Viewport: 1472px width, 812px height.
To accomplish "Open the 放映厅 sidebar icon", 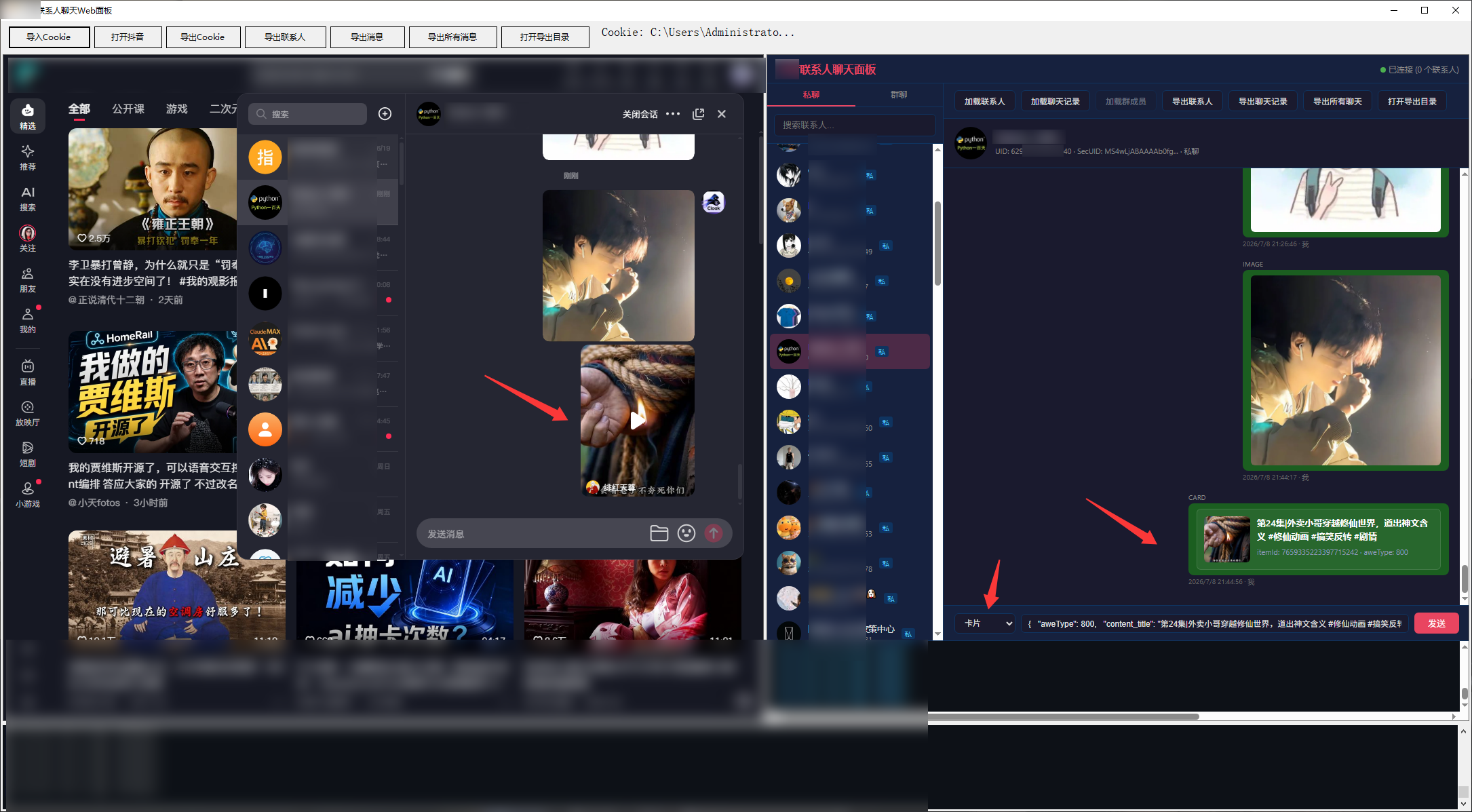I will click(x=28, y=413).
